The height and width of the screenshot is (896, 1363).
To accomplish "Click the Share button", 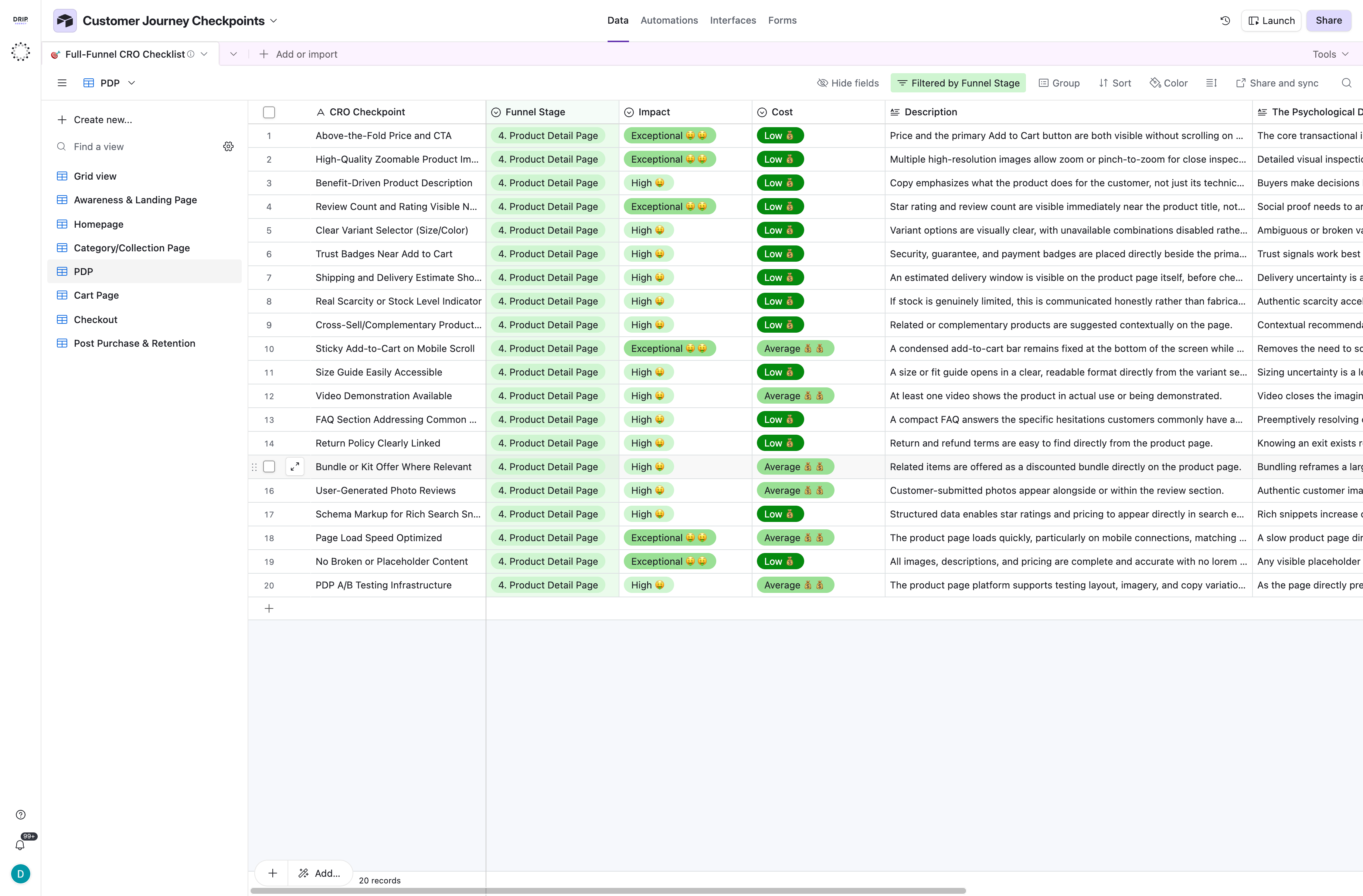I will (1329, 21).
